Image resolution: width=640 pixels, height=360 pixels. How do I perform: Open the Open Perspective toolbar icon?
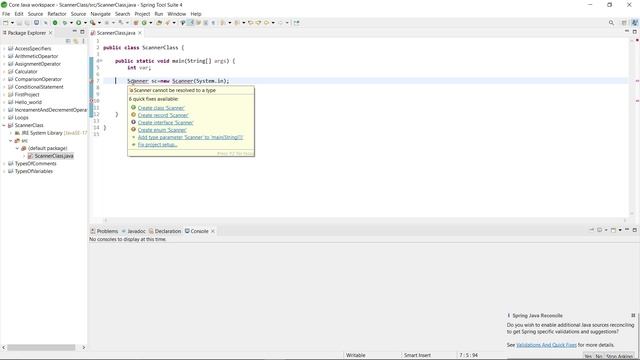click(x=624, y=23)
